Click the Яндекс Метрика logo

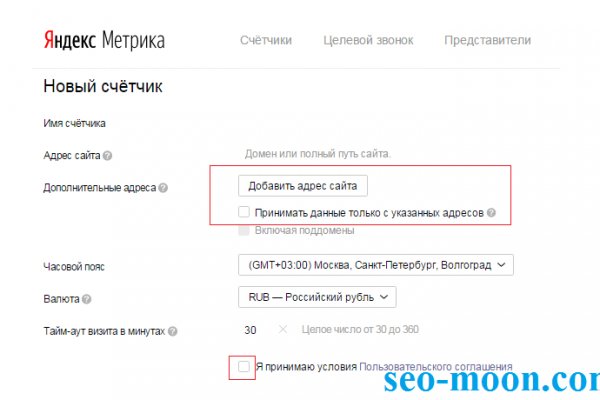[104, 41]
